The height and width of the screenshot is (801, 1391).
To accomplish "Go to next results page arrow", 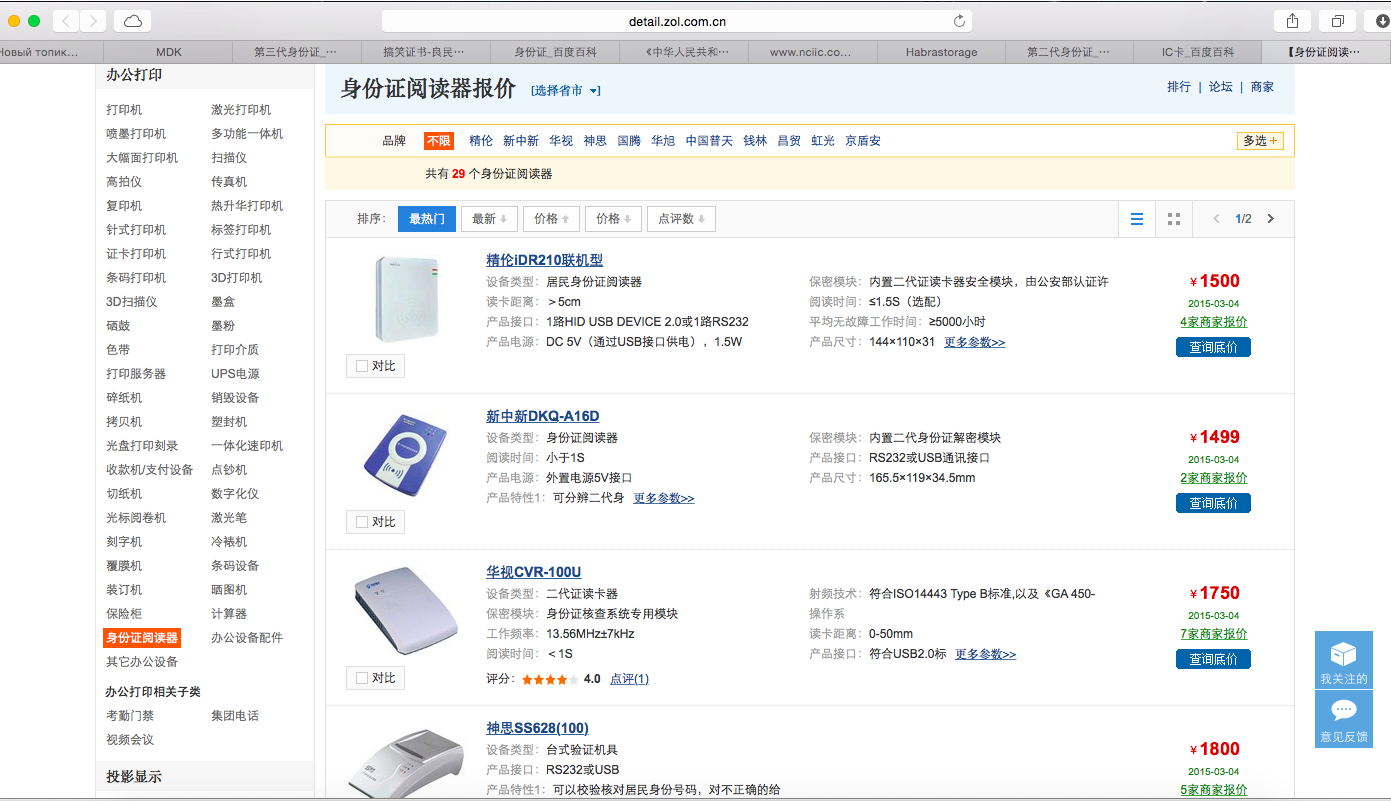I will click(x=1271, y=219).
